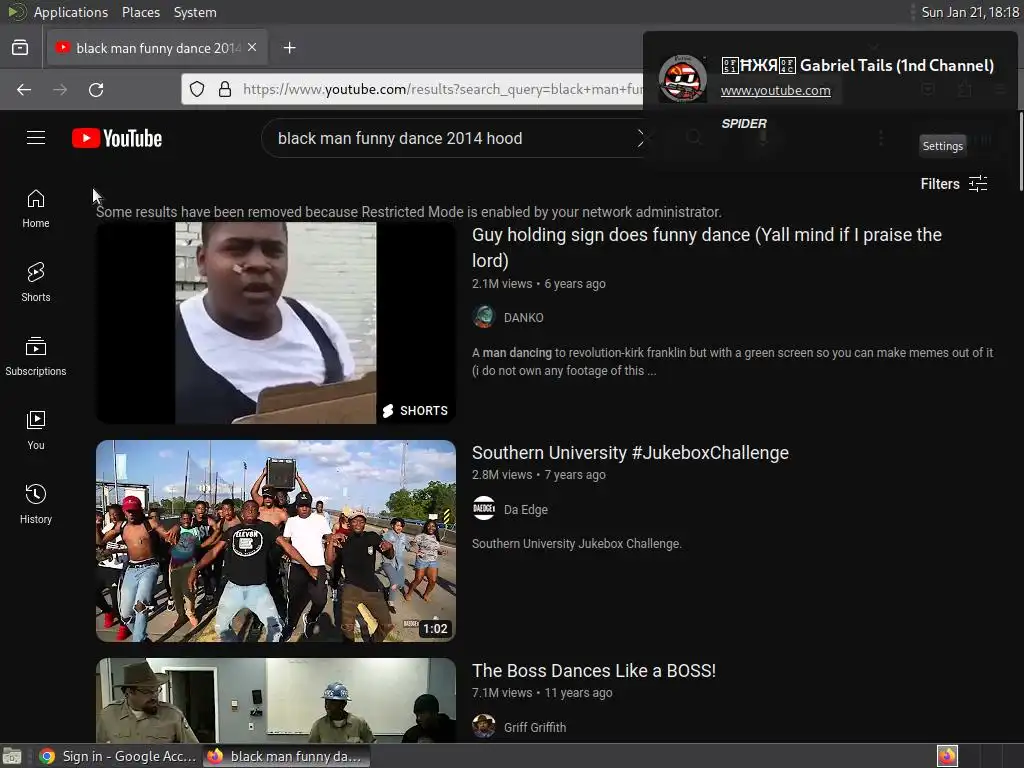
Task: Click the 1:02 duration badge
Action: pos(435,628)
